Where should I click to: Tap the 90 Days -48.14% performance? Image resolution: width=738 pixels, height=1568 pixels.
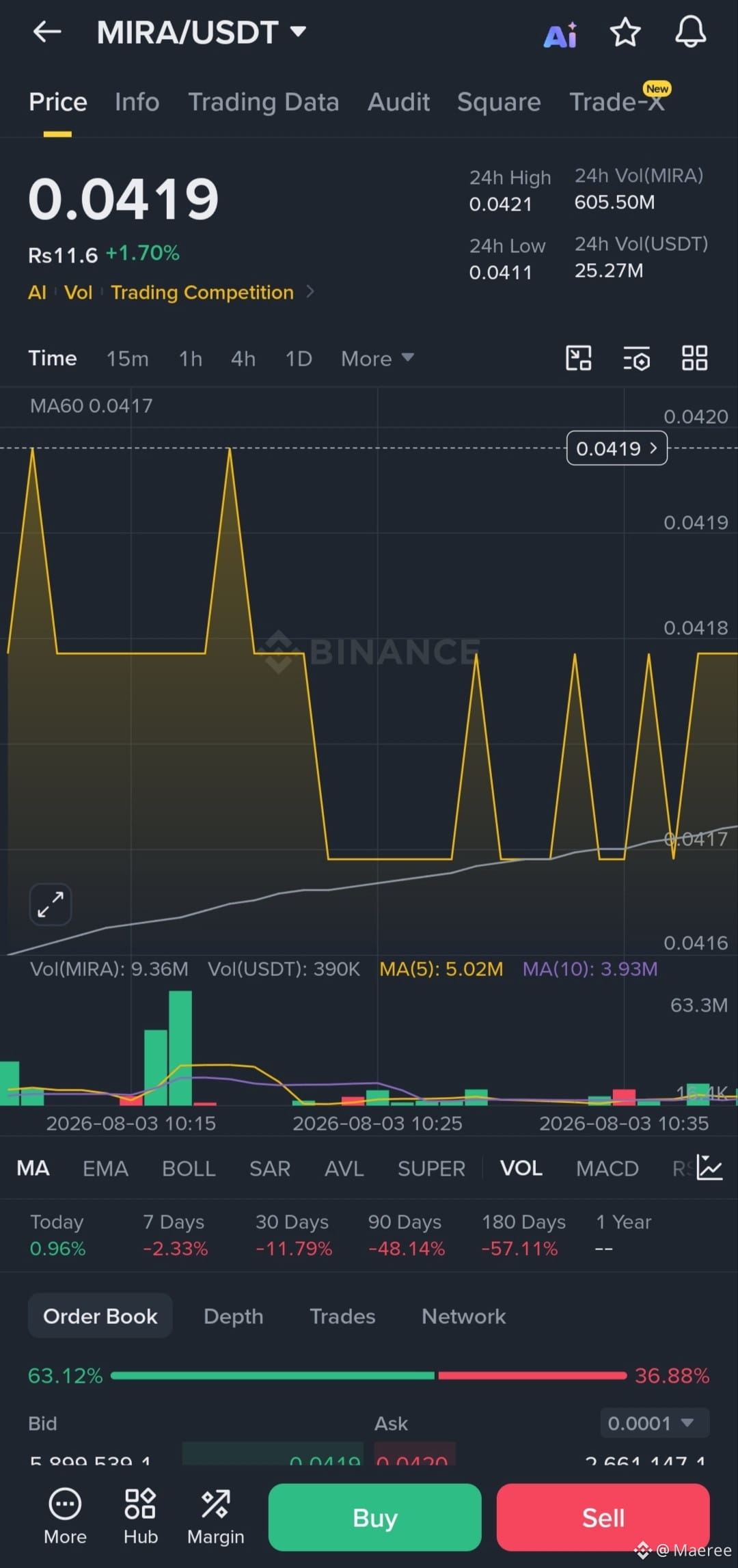[x=406, y=1235]
